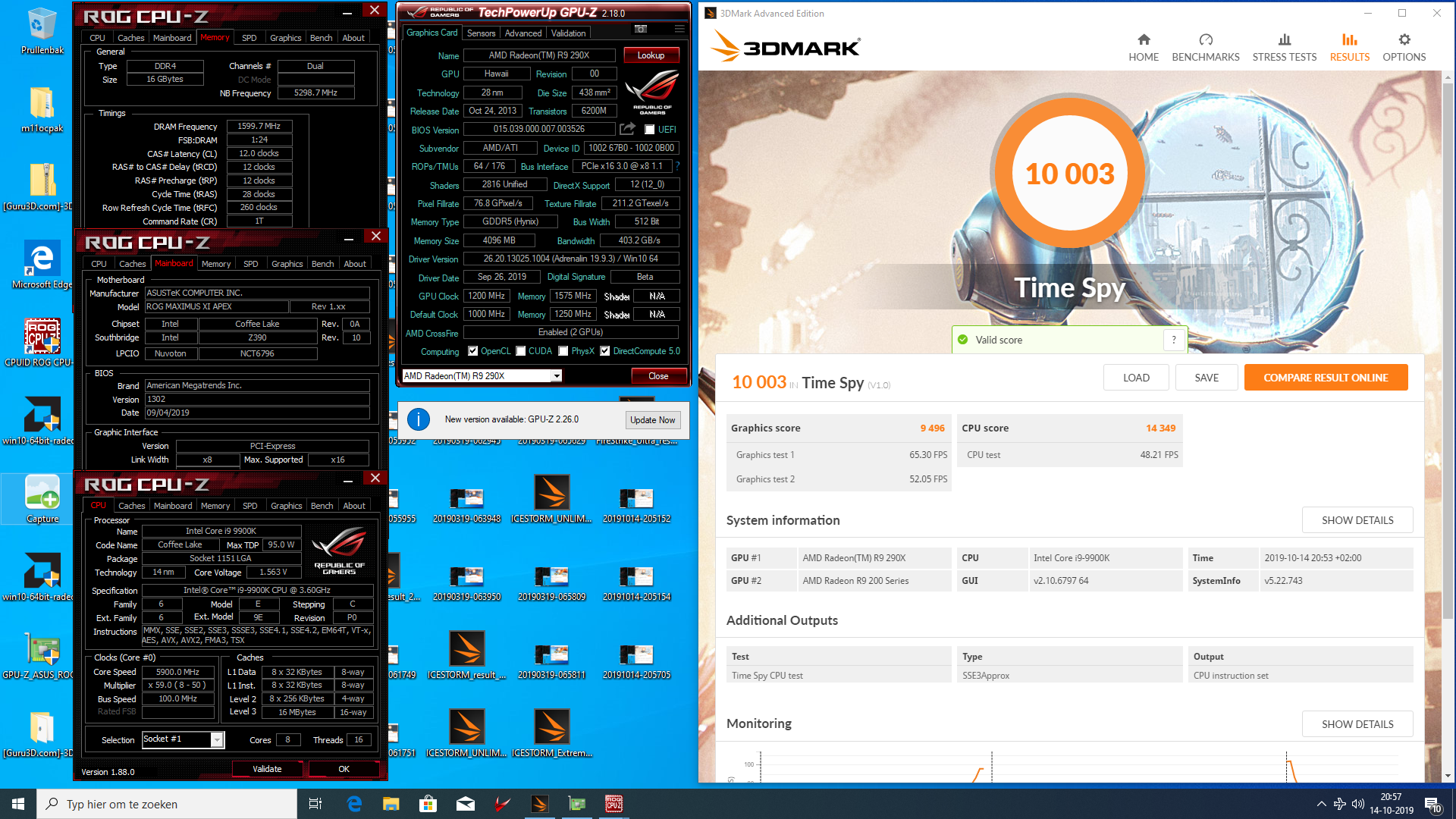Screen dimensions: 1456x819
Task: Toggle CUDA checkbox in GPU-Z
Action: click(x=521, y=351)
